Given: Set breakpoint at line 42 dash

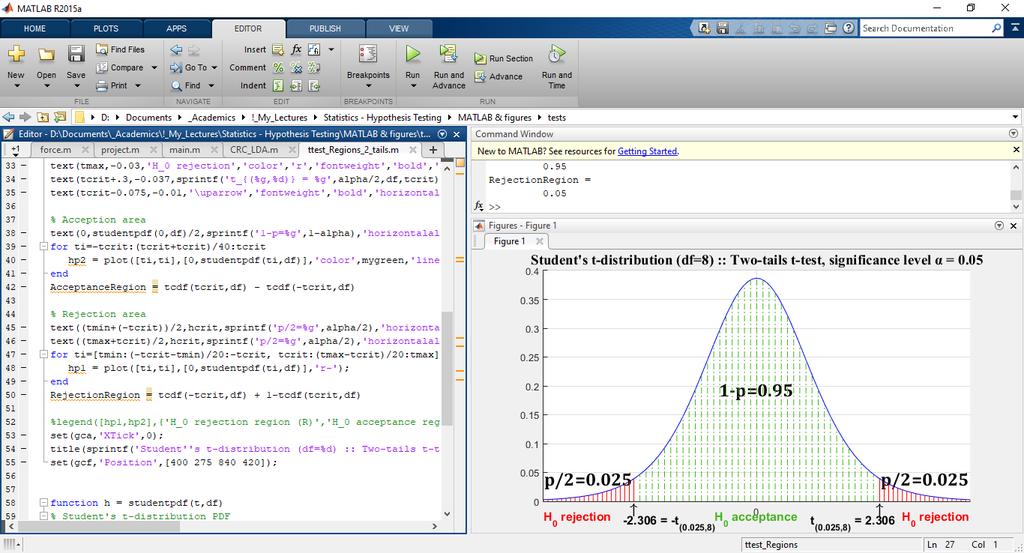Looking at the screenshot, I should point(24,287).
